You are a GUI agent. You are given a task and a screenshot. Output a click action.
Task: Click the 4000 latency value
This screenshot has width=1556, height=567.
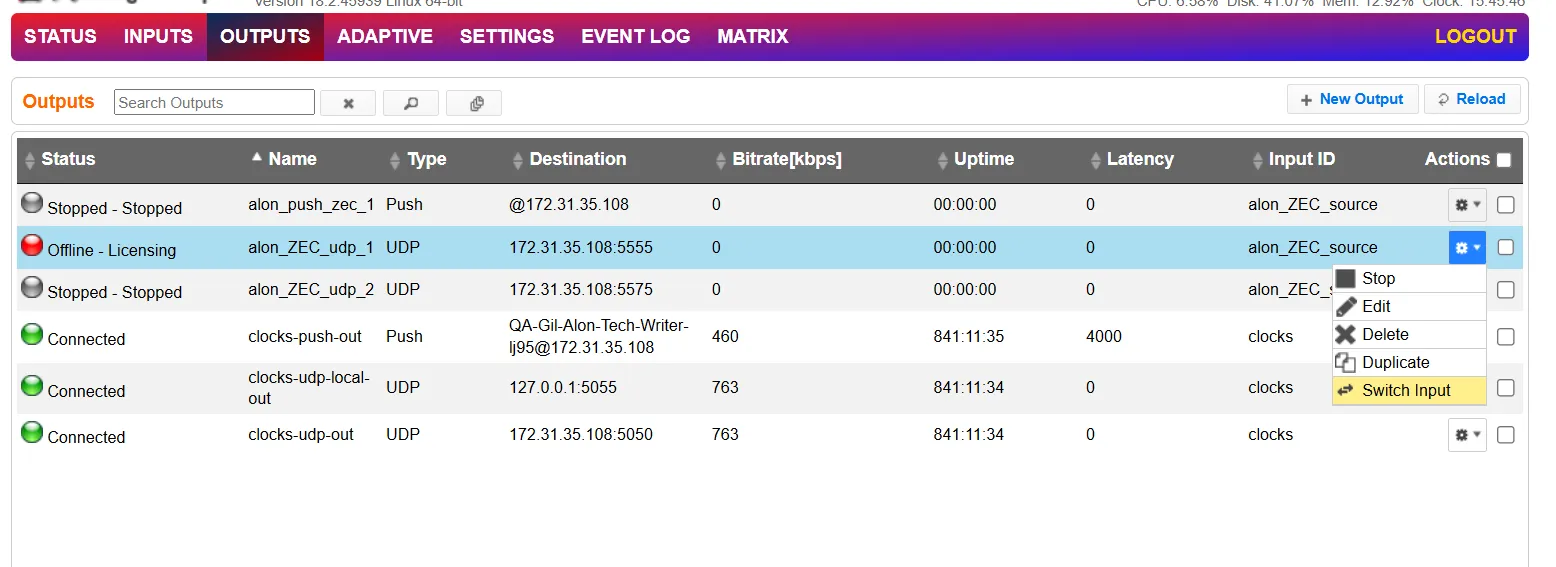pos(1104,337)
